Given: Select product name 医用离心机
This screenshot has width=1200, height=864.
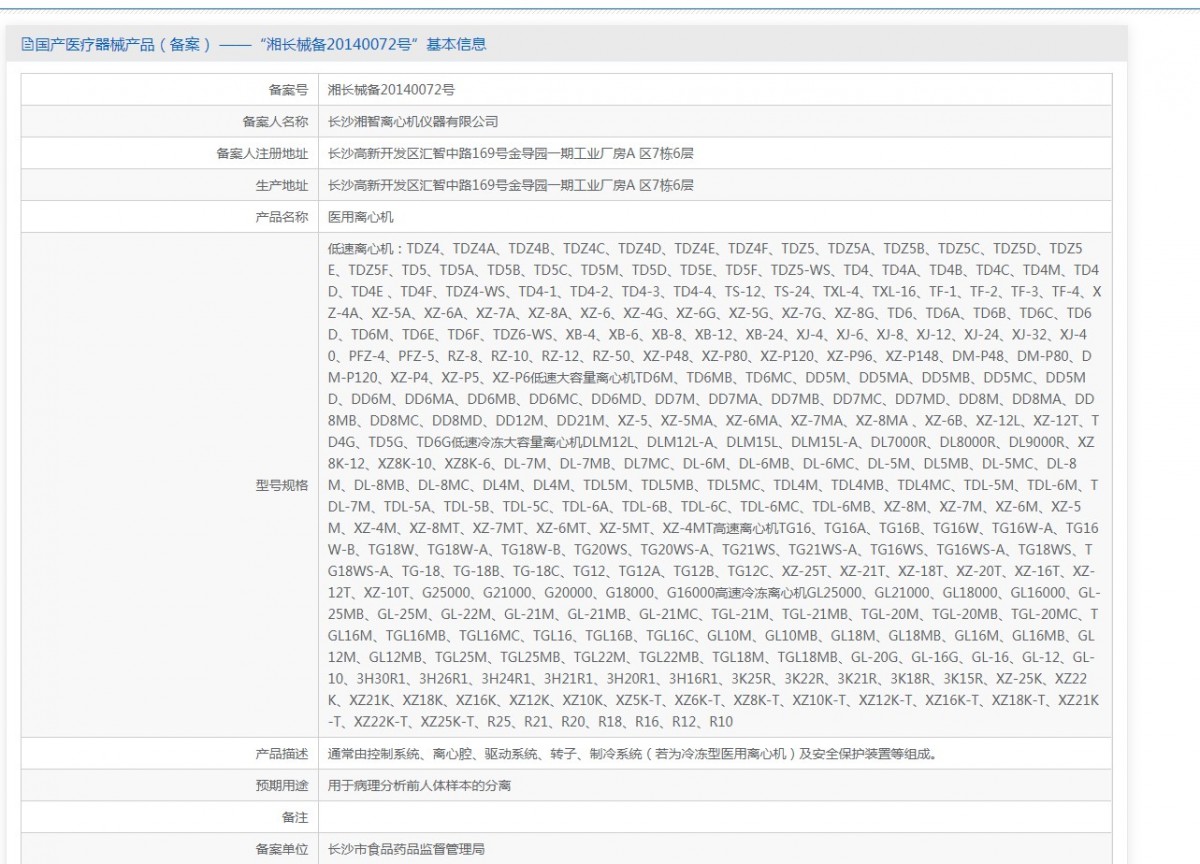Looking at the screenshot, I should (361, 217).
